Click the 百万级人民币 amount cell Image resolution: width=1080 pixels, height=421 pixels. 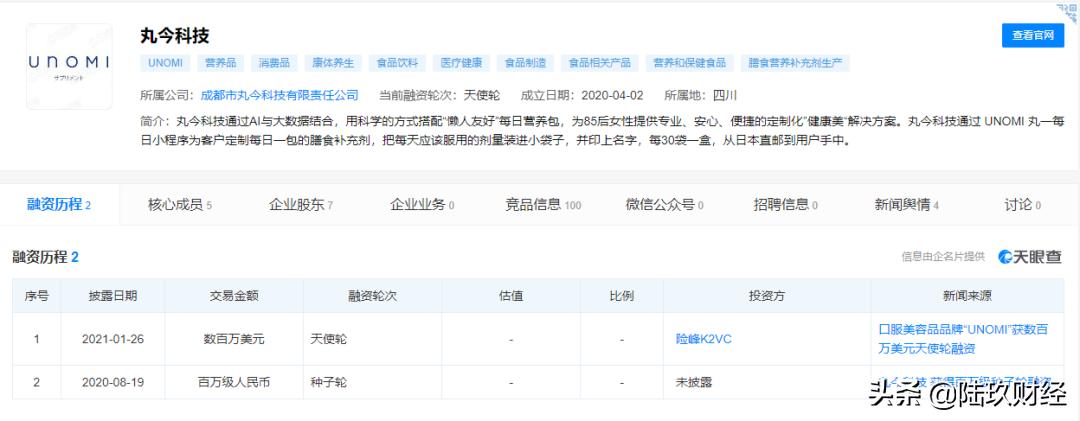point(234,382)
